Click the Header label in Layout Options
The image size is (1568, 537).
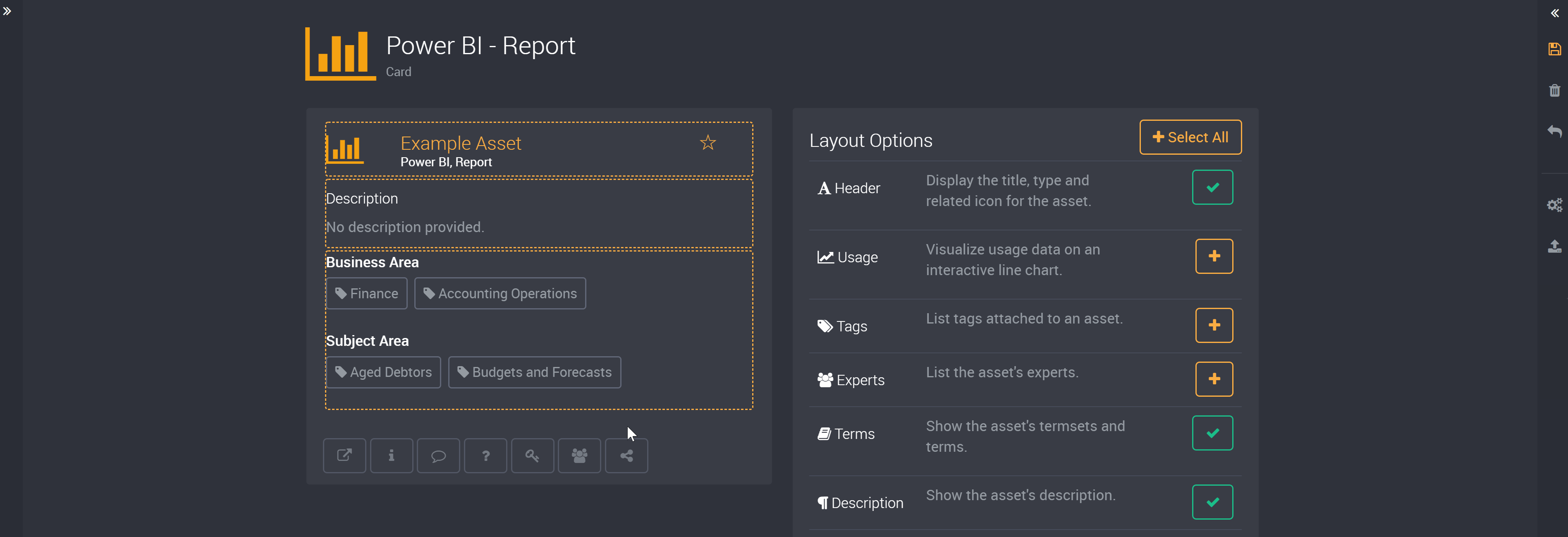[x=849, y=188]
